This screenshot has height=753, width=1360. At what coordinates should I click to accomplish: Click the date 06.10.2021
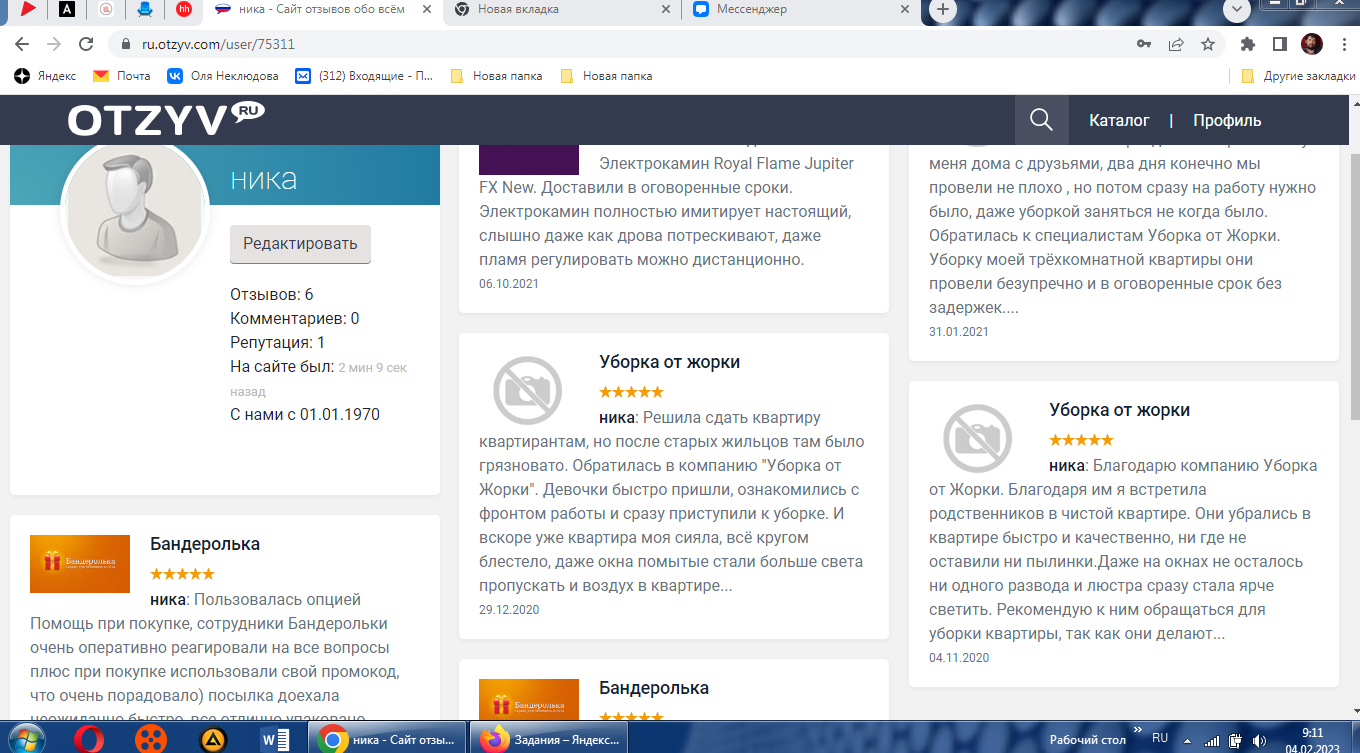[509, 284]
